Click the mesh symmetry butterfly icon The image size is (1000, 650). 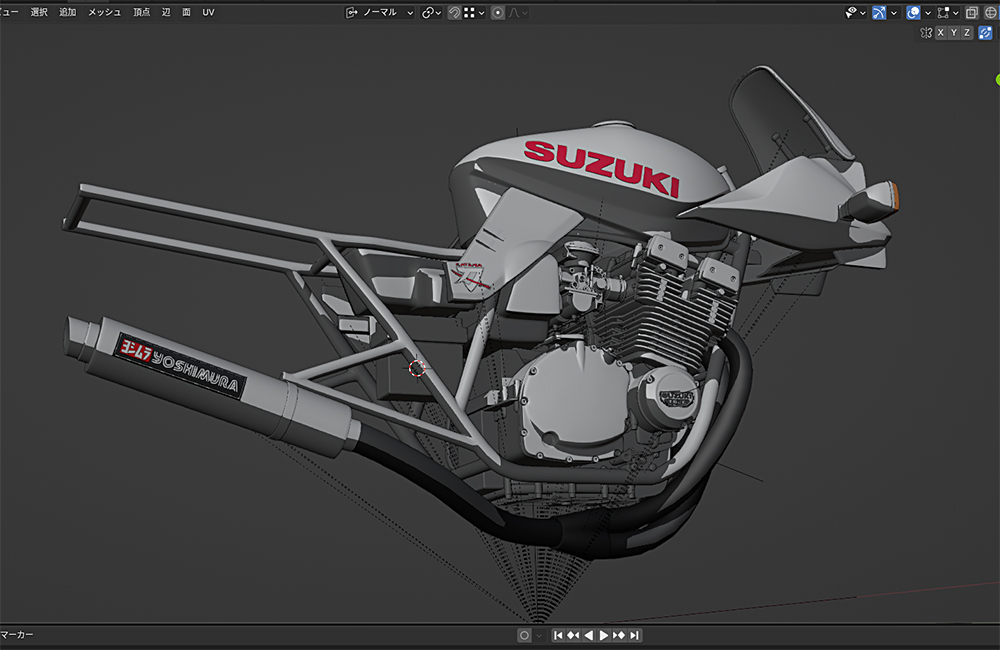(926, 33)
